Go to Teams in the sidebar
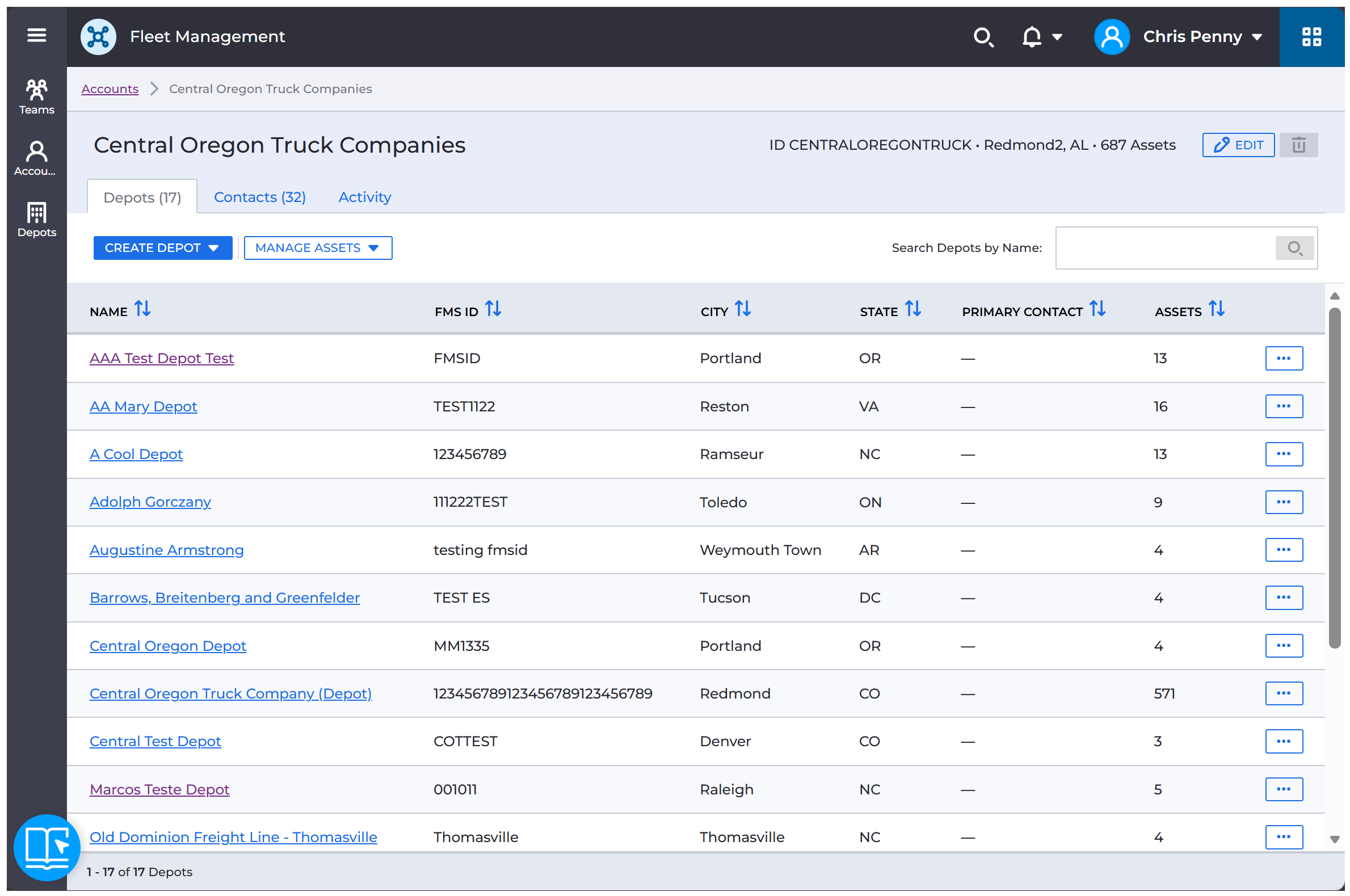The image size is (1350, 896). [x=36, y=97]
